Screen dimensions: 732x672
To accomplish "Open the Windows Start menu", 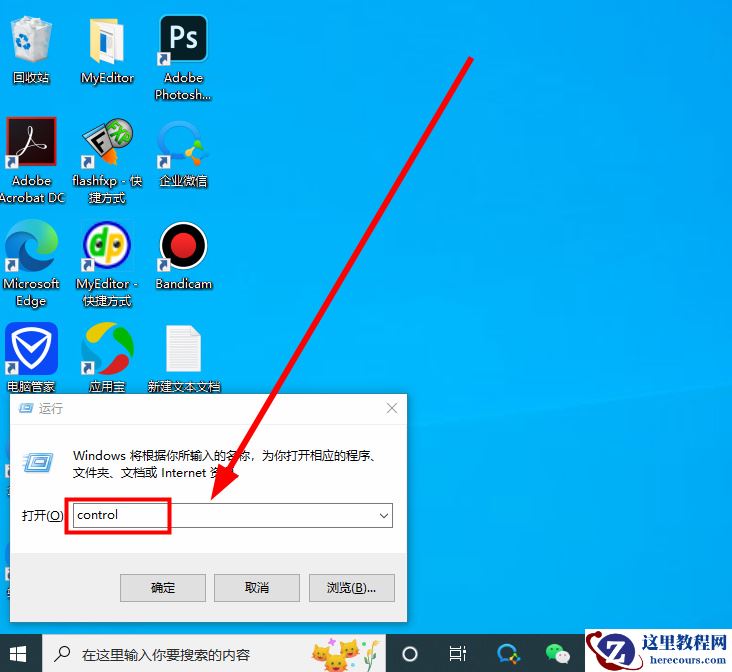I will [18, 654].
